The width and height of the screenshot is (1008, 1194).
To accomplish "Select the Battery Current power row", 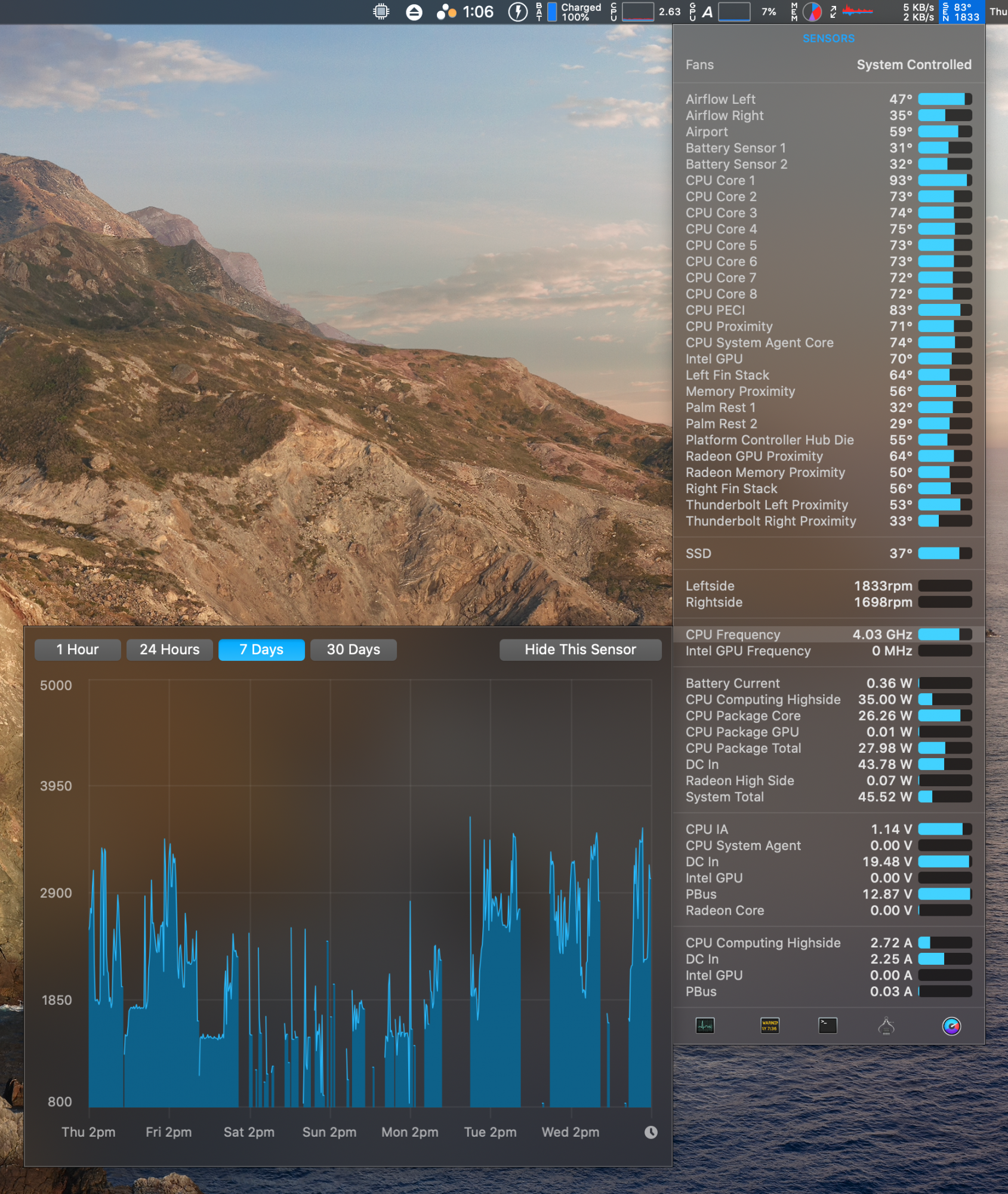I will [828, 683].
